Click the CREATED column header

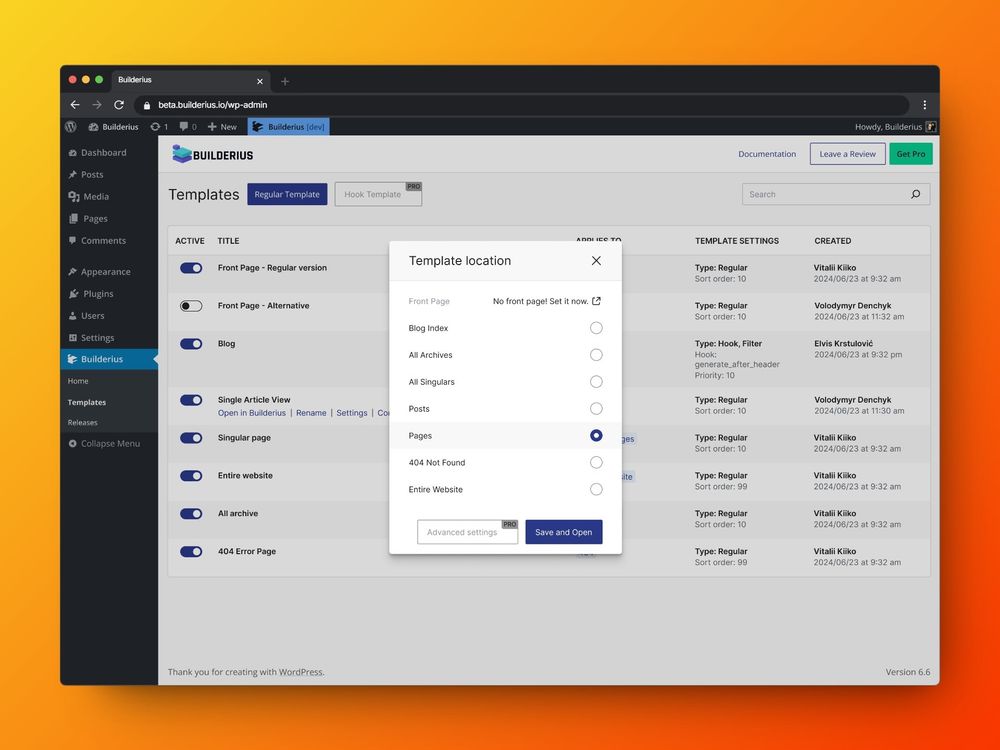tap(832, 240)
